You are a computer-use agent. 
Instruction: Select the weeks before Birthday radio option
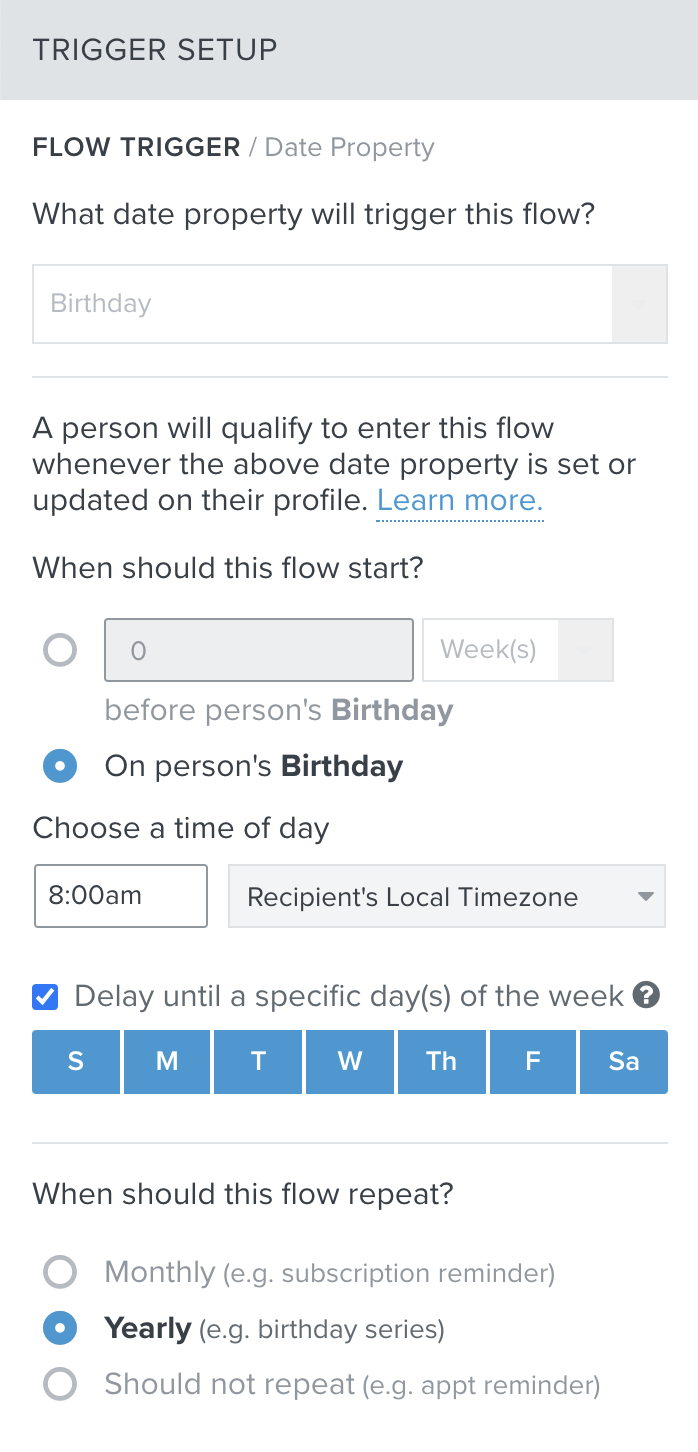click(60, 651)
